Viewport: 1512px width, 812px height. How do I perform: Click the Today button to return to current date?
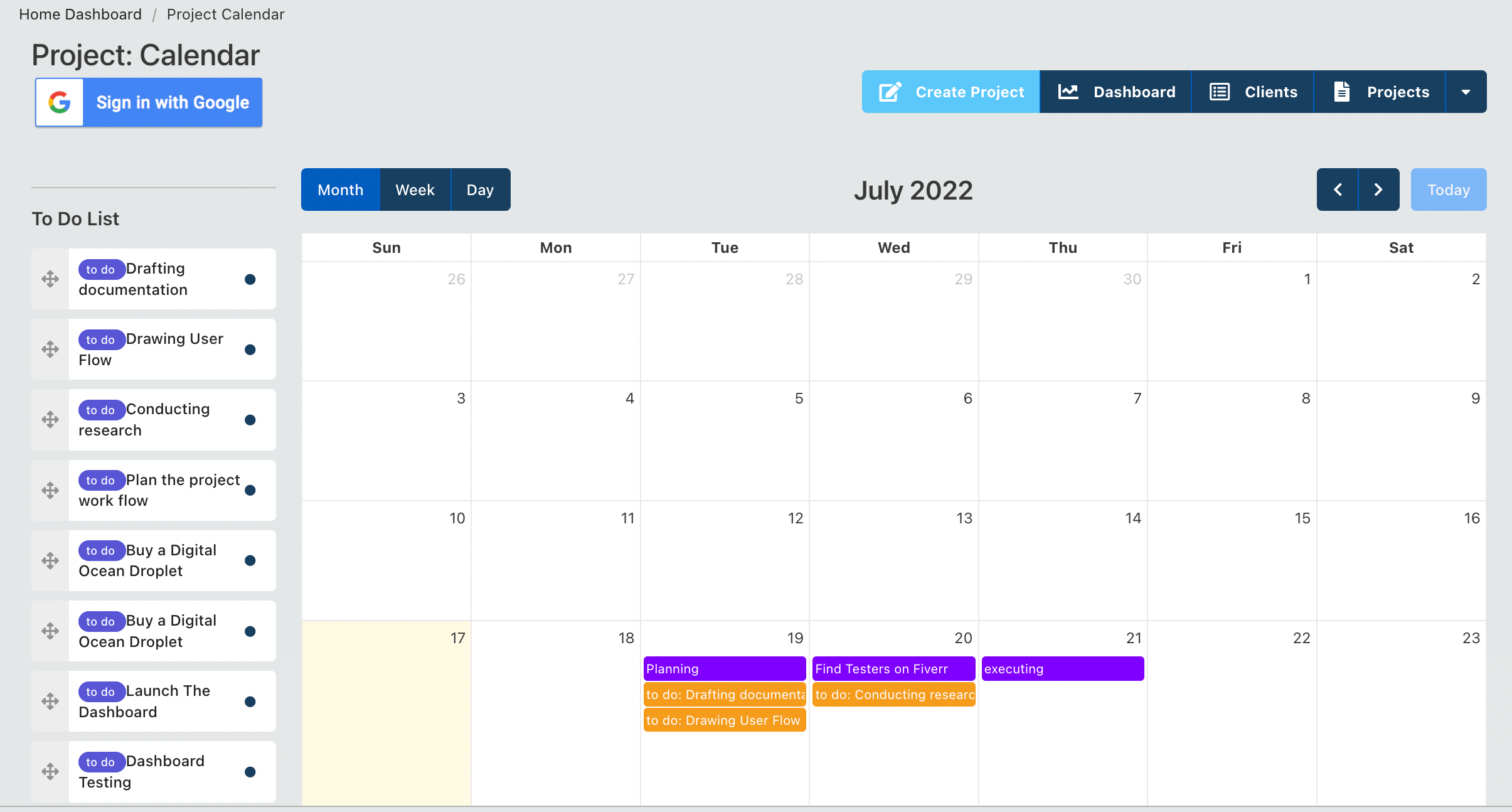[x=1448, y=189]
